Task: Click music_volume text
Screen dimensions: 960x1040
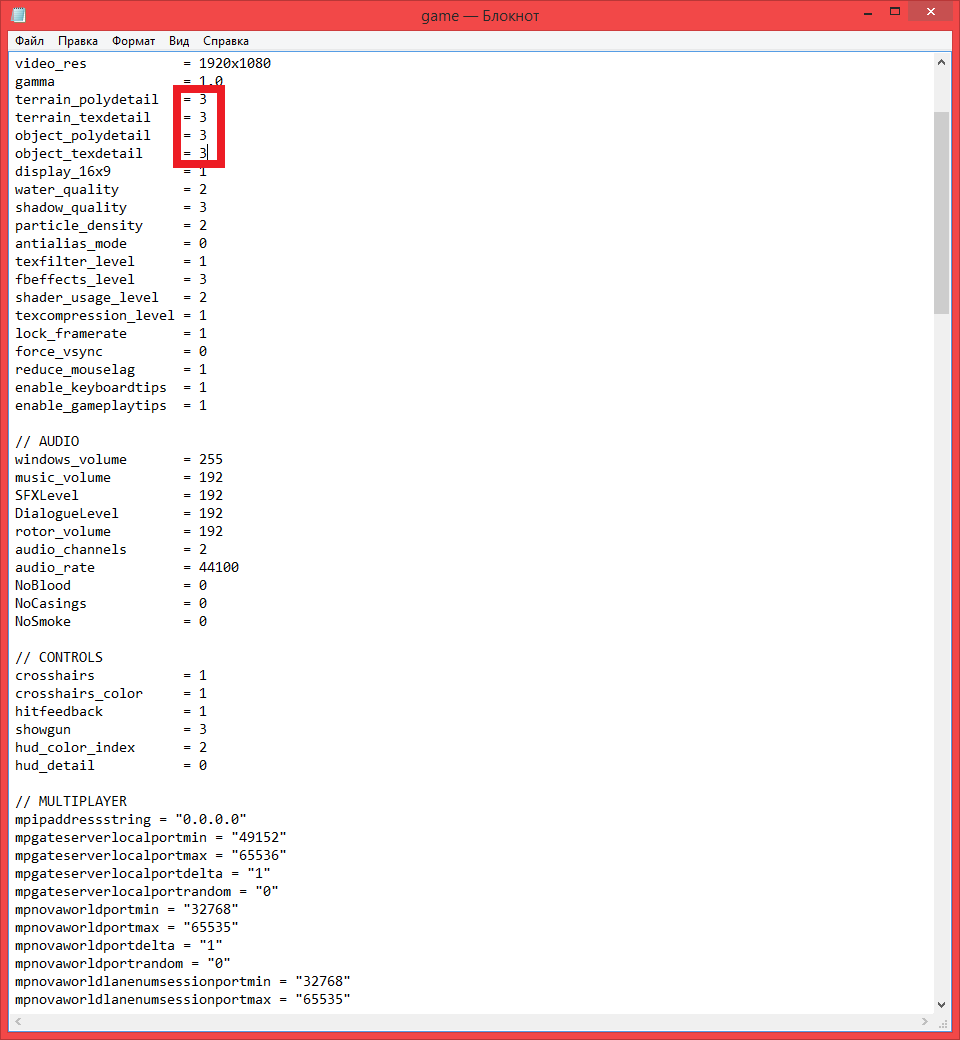Action: (x=63, y=478)
